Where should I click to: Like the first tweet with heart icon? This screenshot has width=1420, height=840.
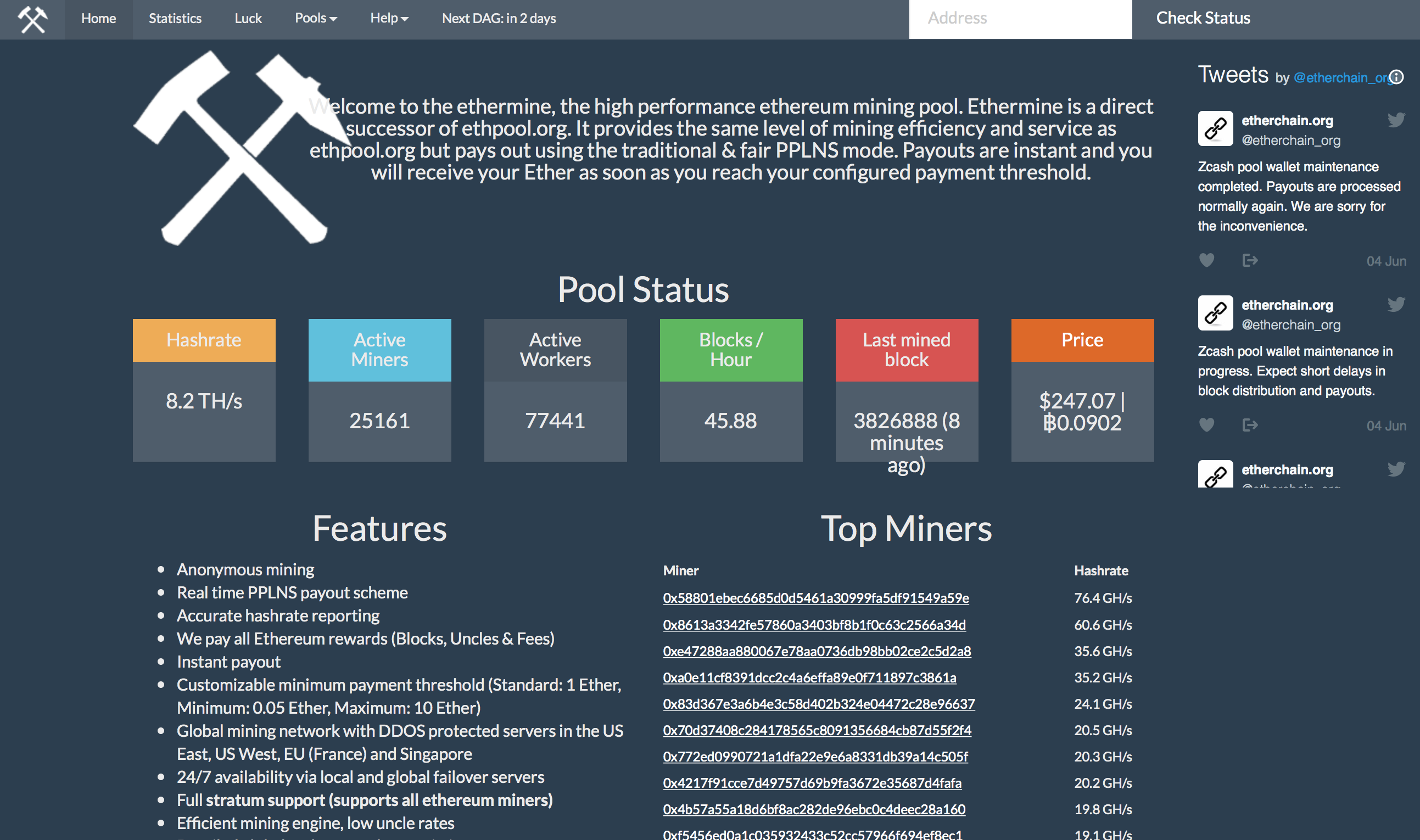[x=1206, y=260]
